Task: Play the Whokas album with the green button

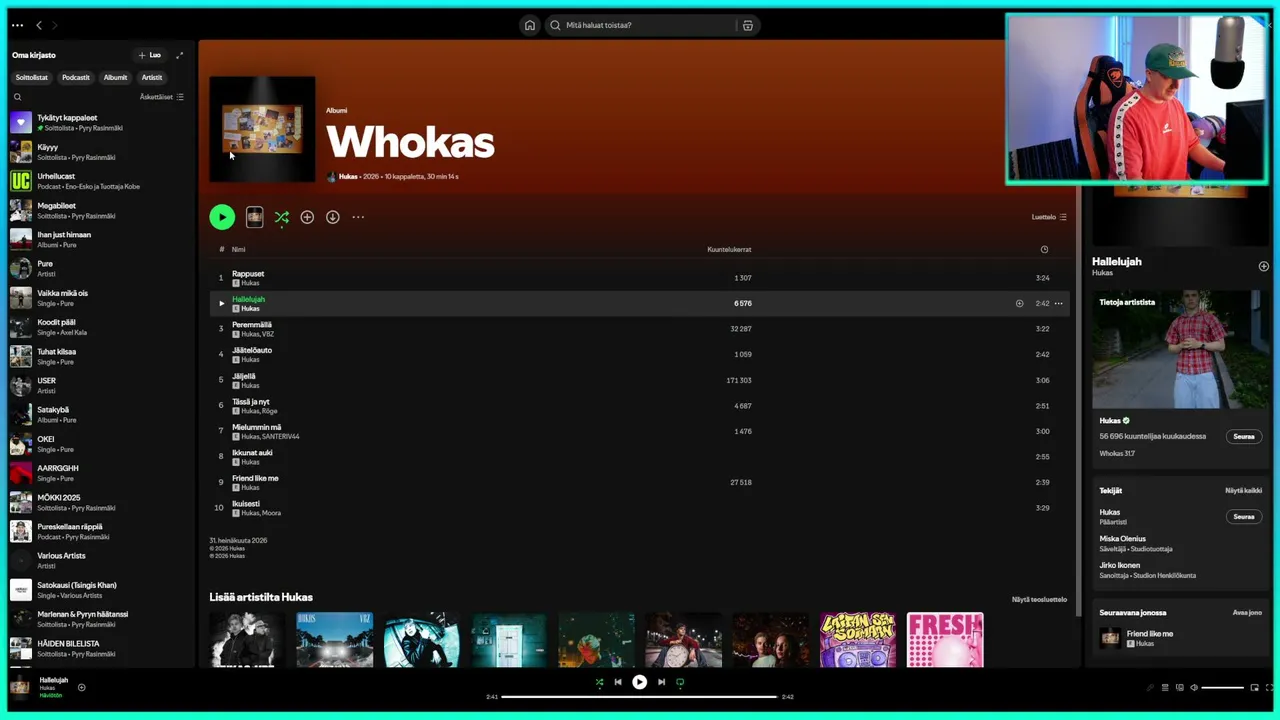Action: pyautogui.click(x=222, y=217)
